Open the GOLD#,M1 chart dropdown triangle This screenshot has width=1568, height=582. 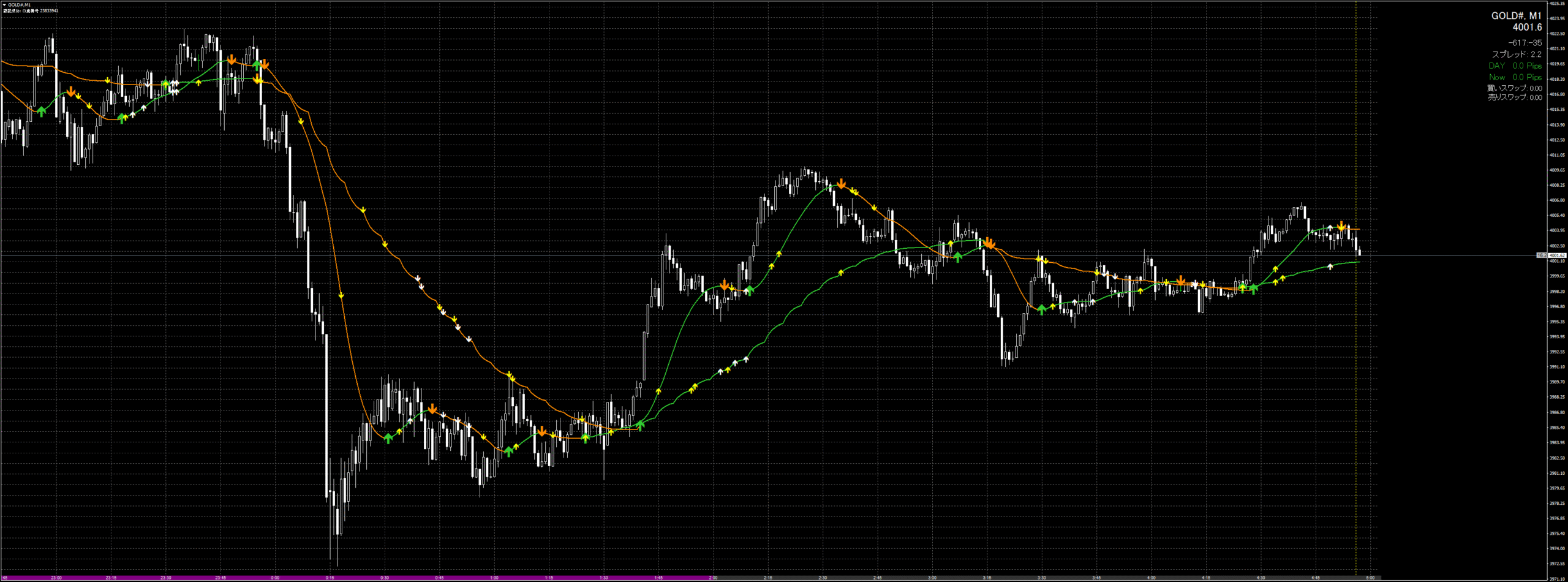click(4, 5)
